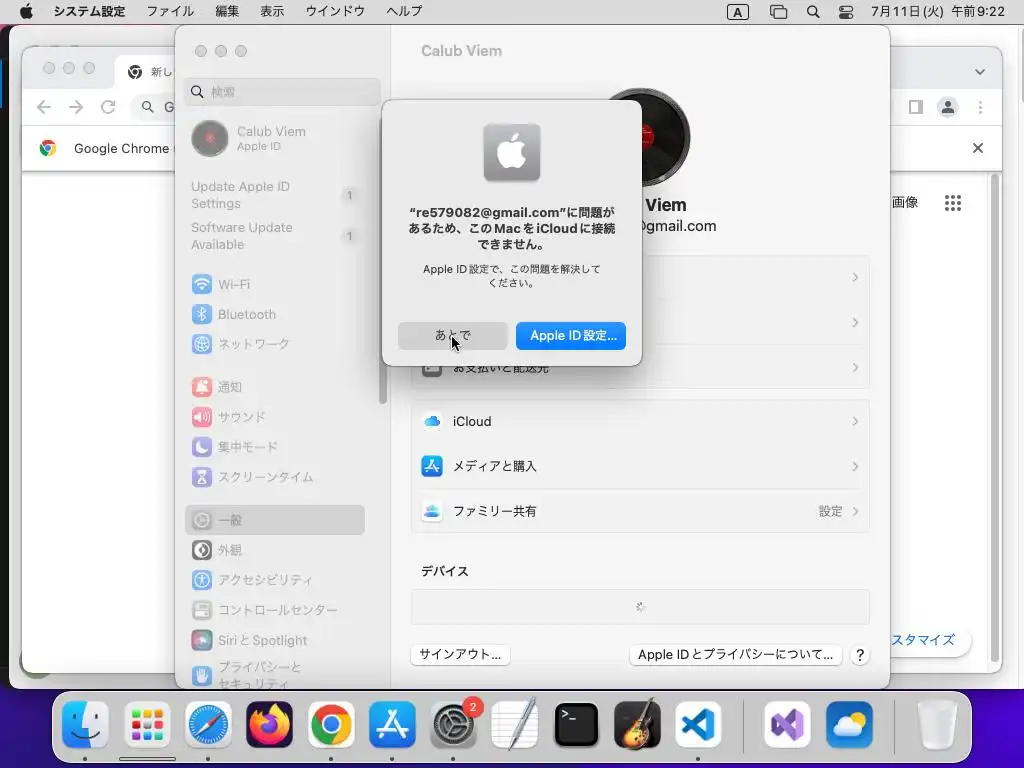Open the ファミリー共有 設定 row

(x=640, y=511)
